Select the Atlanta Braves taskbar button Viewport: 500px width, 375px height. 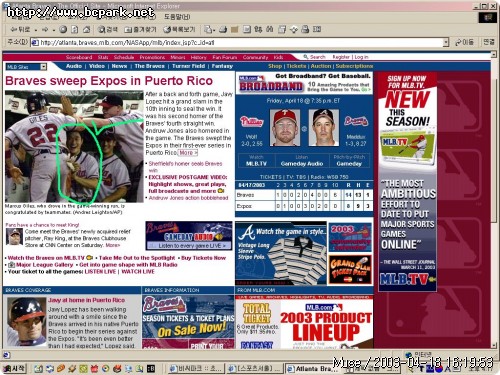tap(313, 369)
